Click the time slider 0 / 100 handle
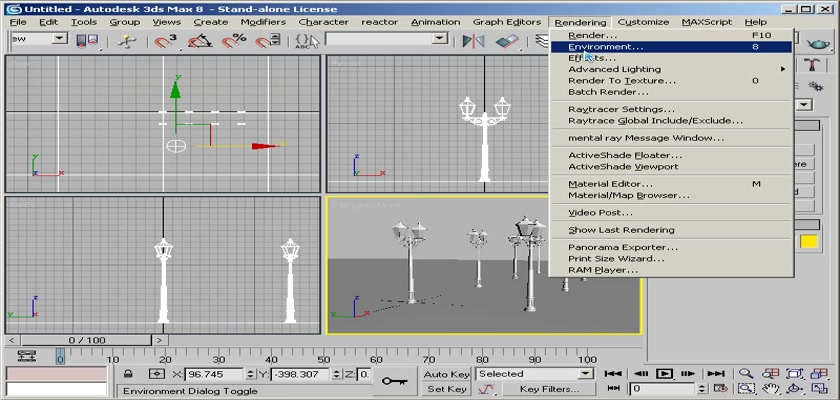Screen dimensions: 840x400 coord(87,340)
